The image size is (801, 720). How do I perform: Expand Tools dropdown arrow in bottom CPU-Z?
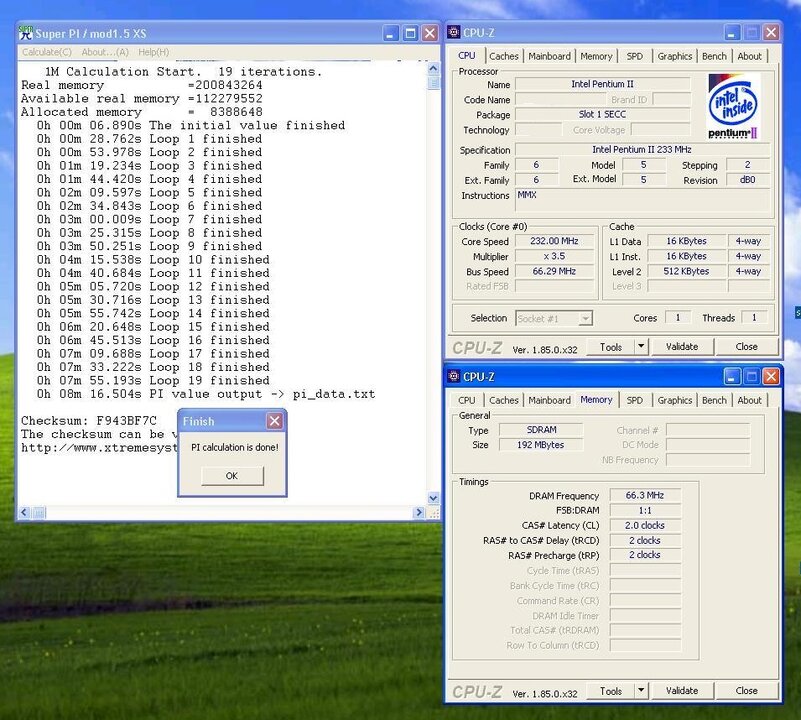pyautogui.click(x=641, y=691)
